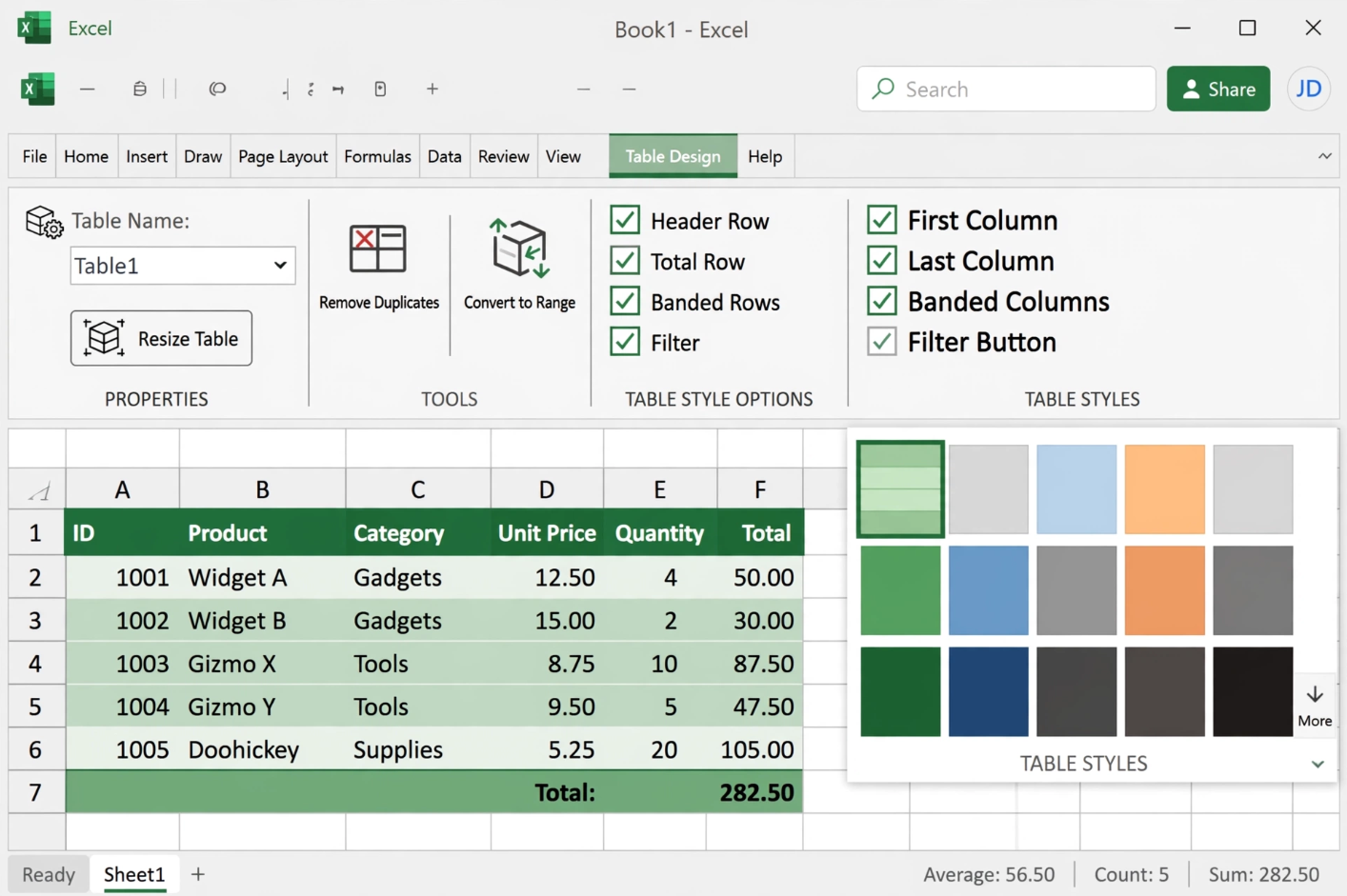1347x896 pixels.
Task: Expand the Table Styles gallery footer chevron
Action: (1317, 764)
